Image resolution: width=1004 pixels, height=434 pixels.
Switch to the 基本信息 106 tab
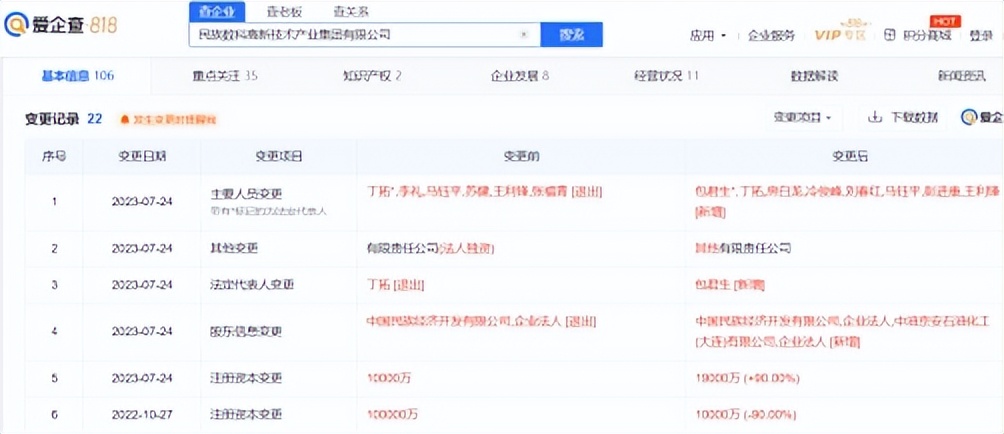tap(77, 76)
